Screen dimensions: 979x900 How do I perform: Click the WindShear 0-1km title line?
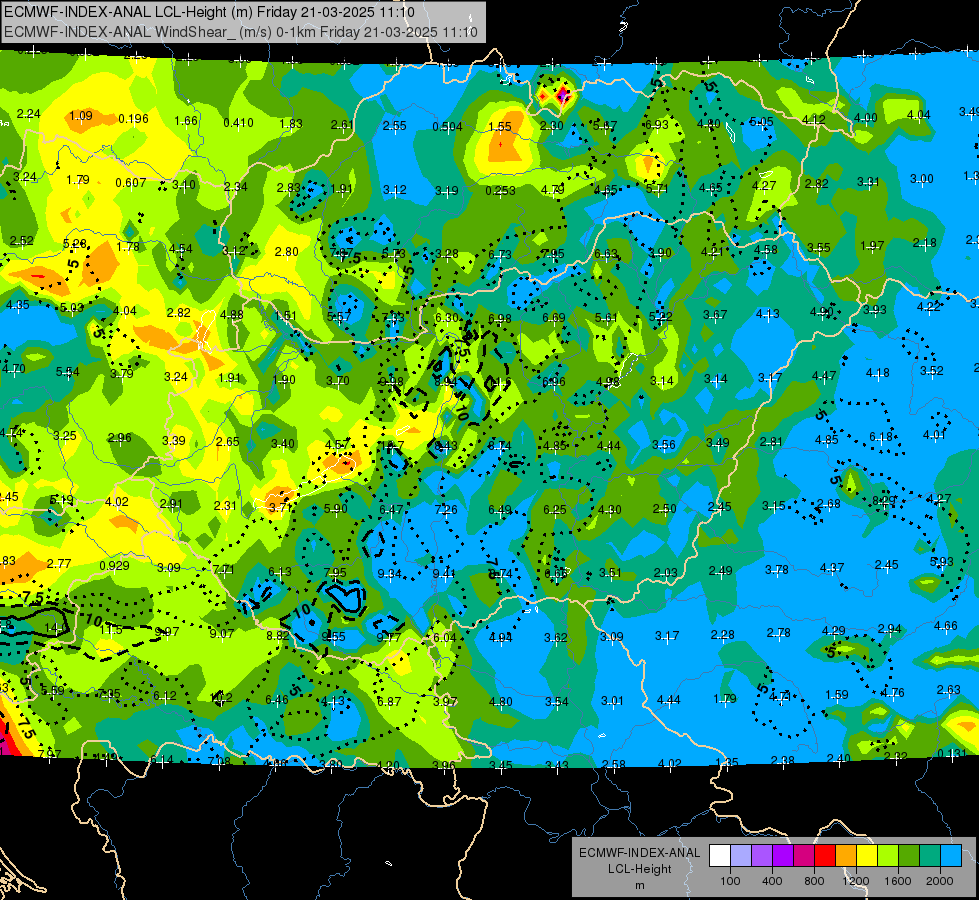[x=241, y=32]
